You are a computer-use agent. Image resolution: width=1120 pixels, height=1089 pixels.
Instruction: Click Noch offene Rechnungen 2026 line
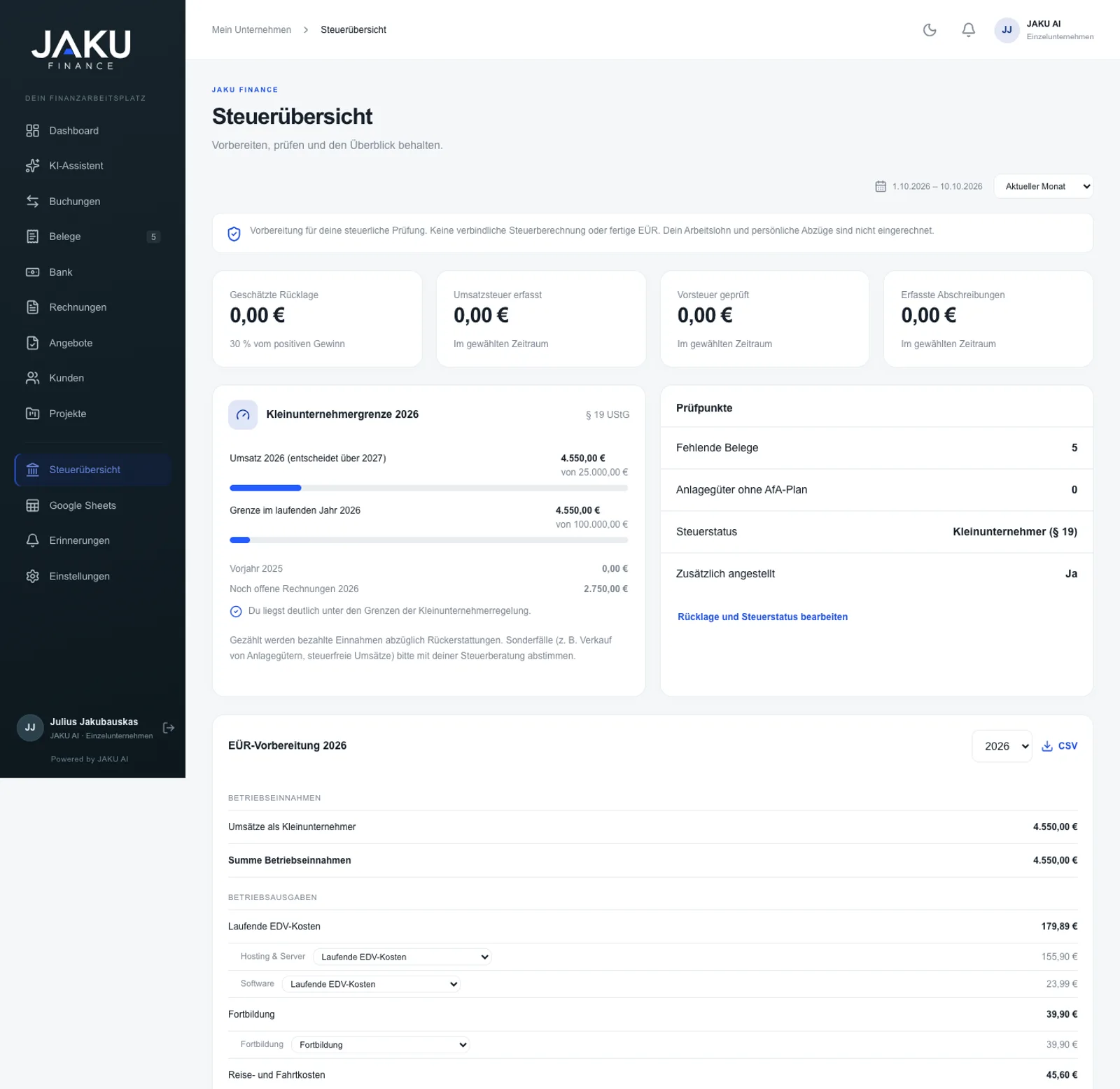point(428,589)
